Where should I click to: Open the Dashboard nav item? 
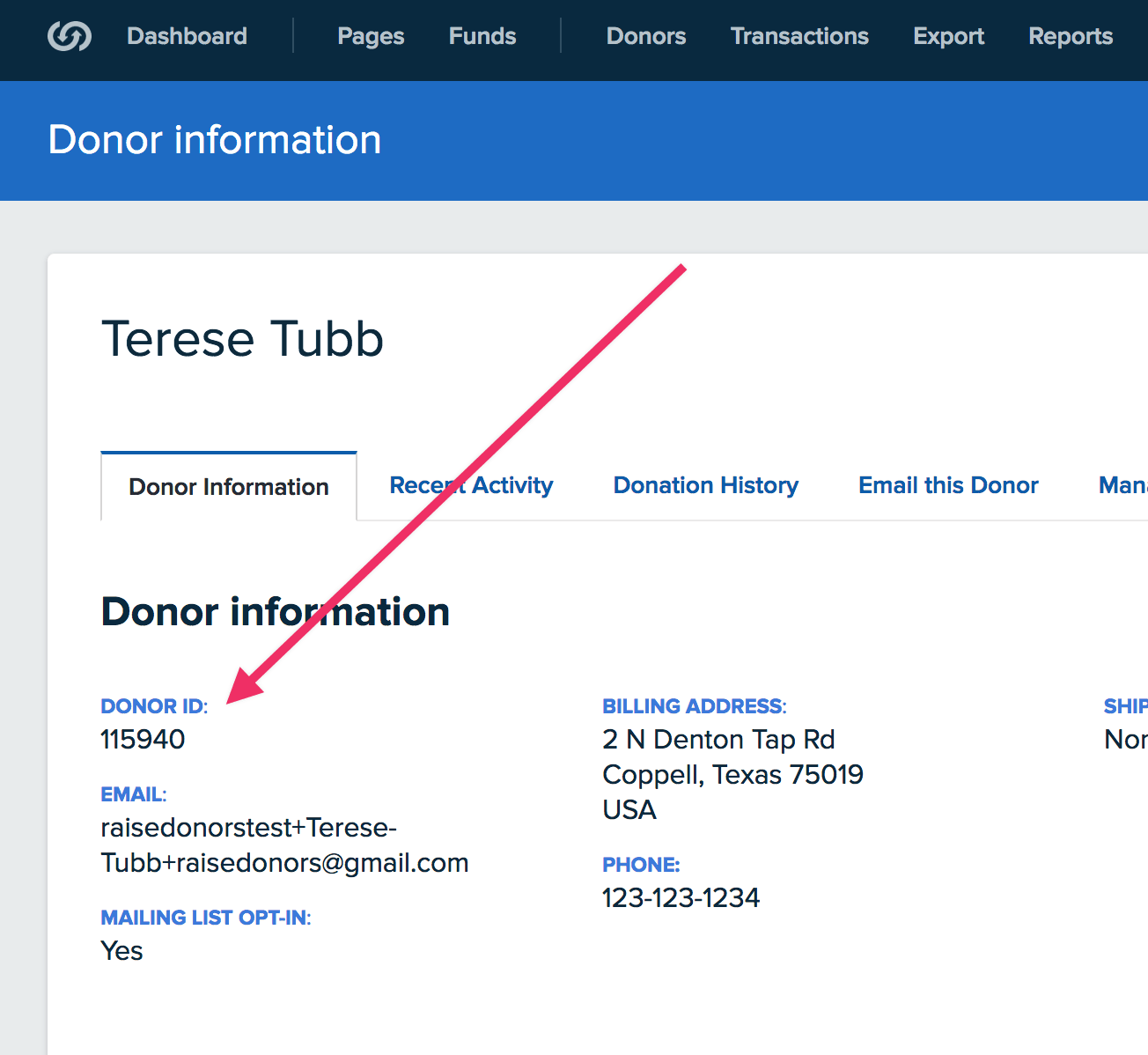[x=187, y=36]
